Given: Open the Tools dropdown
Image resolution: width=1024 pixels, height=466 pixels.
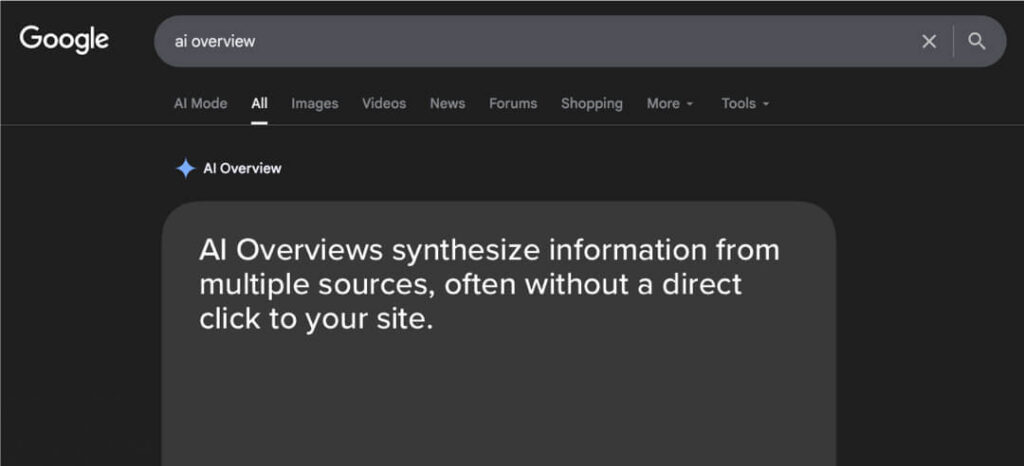Looking at the screenshot, I should point(745,103).
